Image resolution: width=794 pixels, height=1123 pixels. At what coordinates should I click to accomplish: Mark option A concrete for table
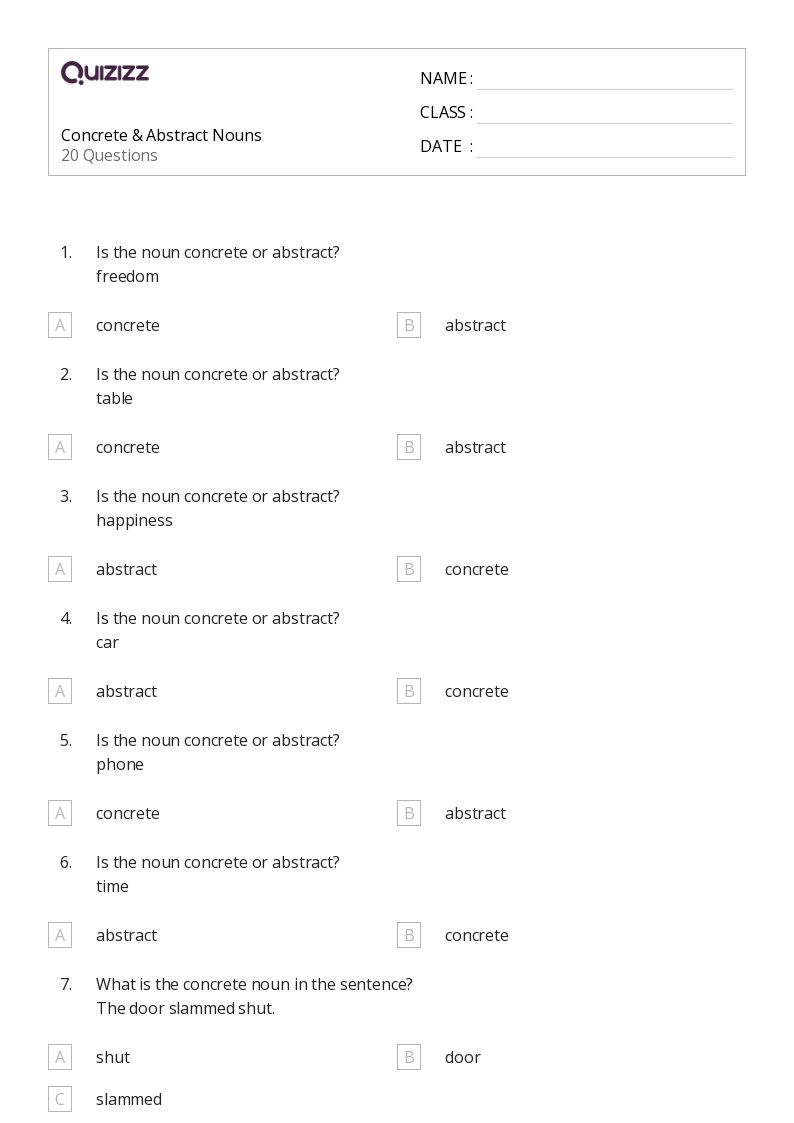(60, 447)
